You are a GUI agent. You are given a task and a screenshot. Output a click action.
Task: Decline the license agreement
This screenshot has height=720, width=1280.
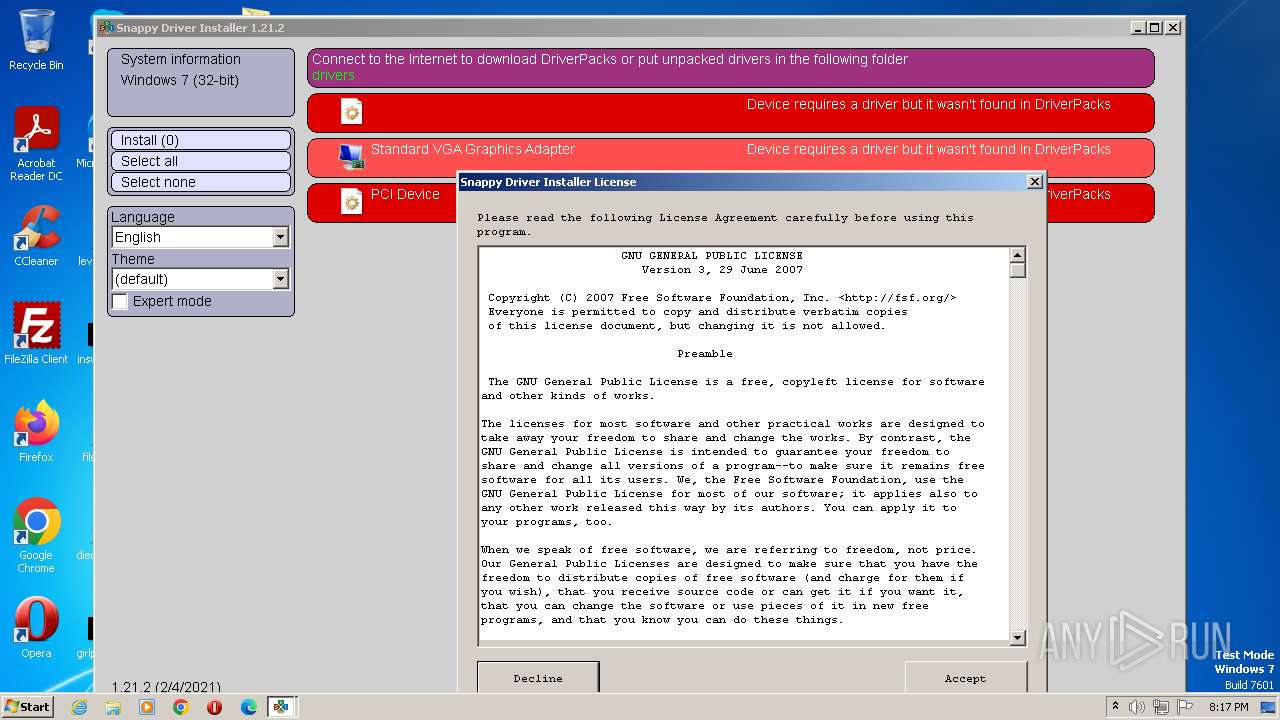pos(538,677)
